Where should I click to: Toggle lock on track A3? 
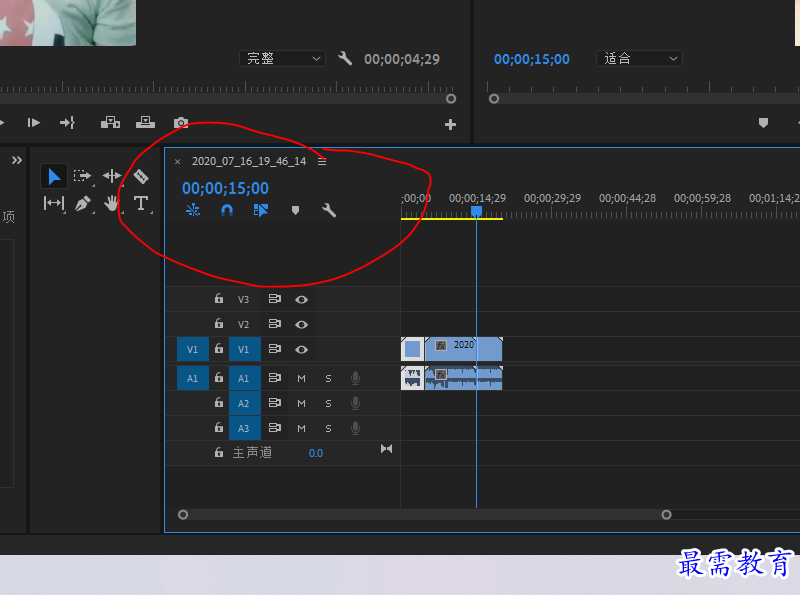point(219,427)
